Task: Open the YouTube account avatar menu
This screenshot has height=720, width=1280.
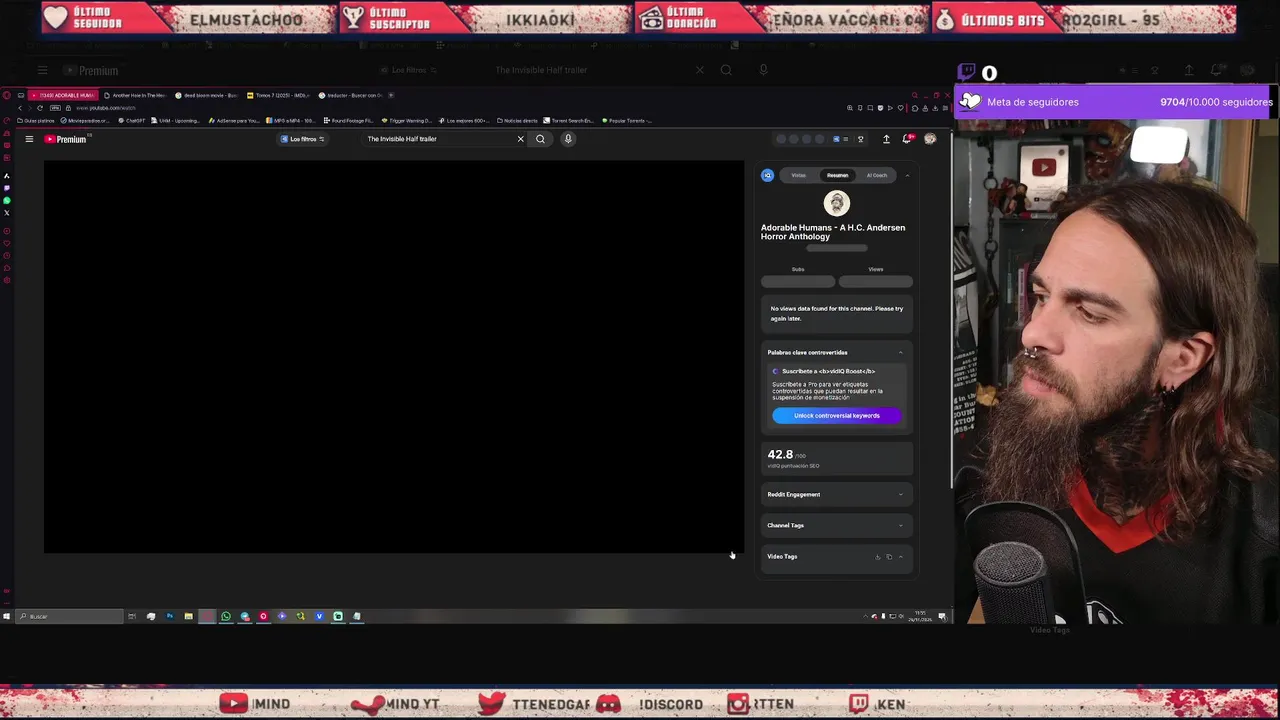Action: [x=930, y=139]
